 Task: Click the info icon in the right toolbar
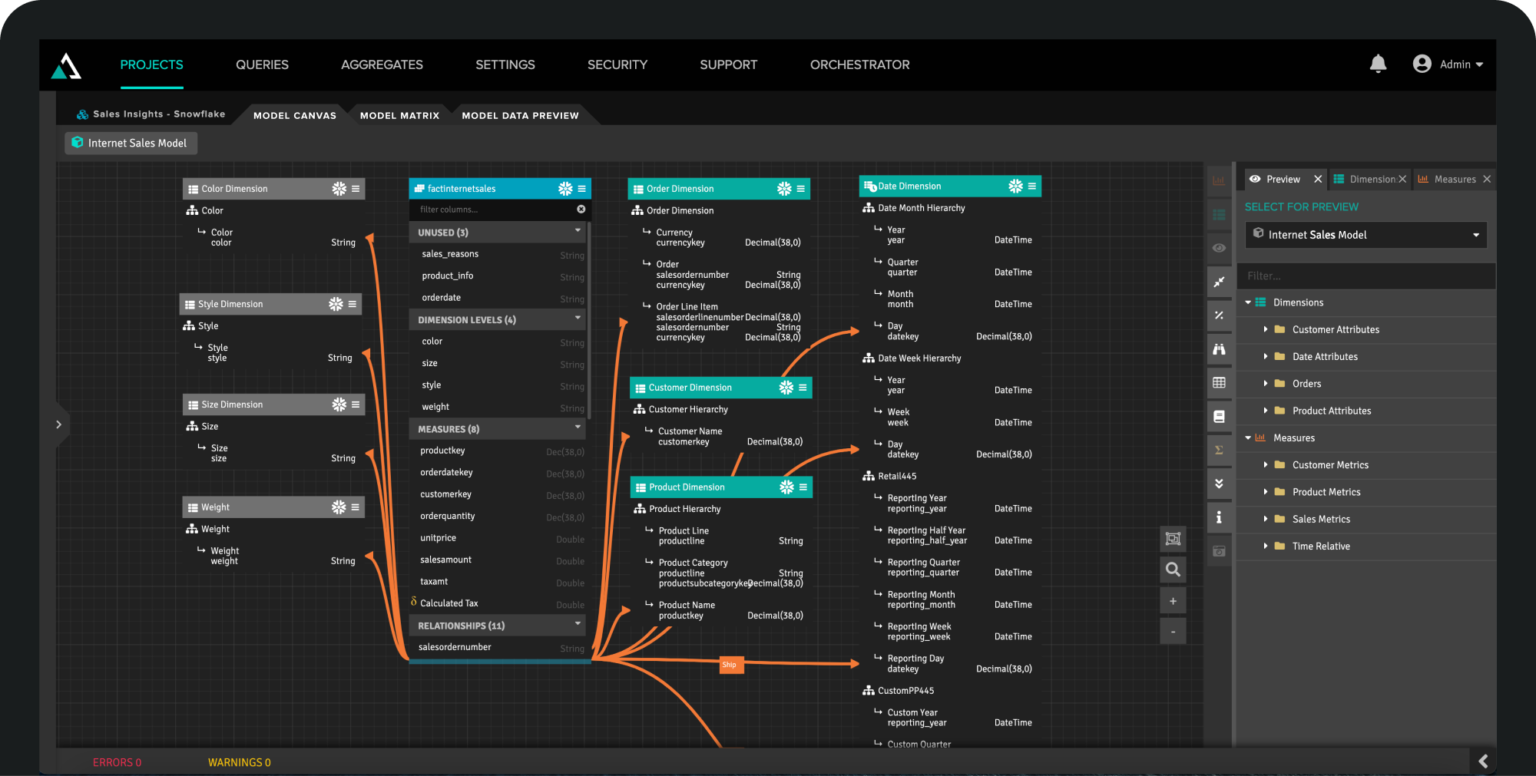point(1219,516)
